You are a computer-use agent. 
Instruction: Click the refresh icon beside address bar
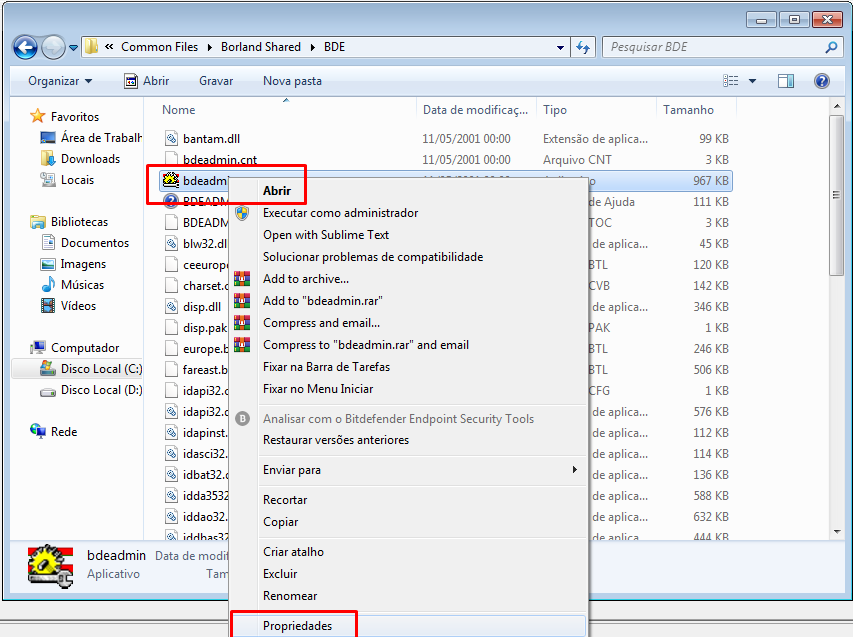tap(583, 47)
